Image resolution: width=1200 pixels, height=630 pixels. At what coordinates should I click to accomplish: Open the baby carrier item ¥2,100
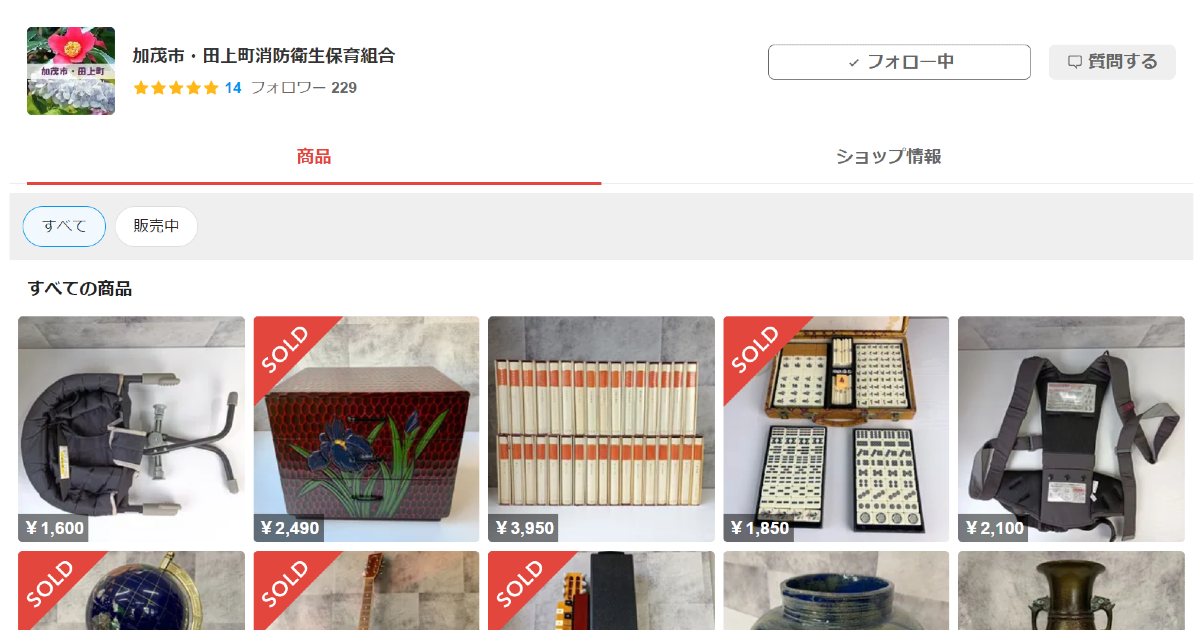(1071, 429)
